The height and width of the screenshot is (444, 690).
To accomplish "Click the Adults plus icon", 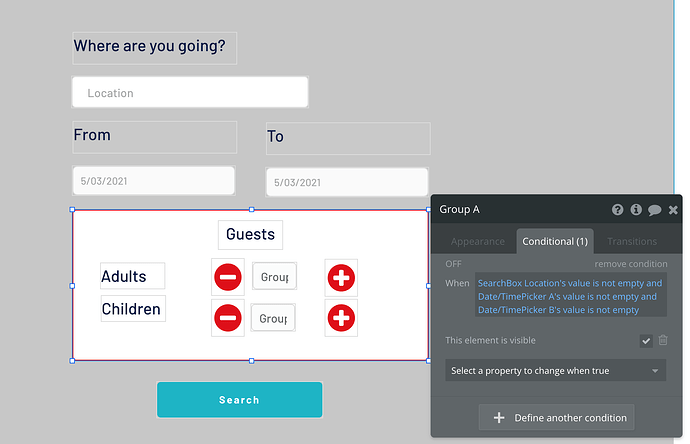I will 341,278.
